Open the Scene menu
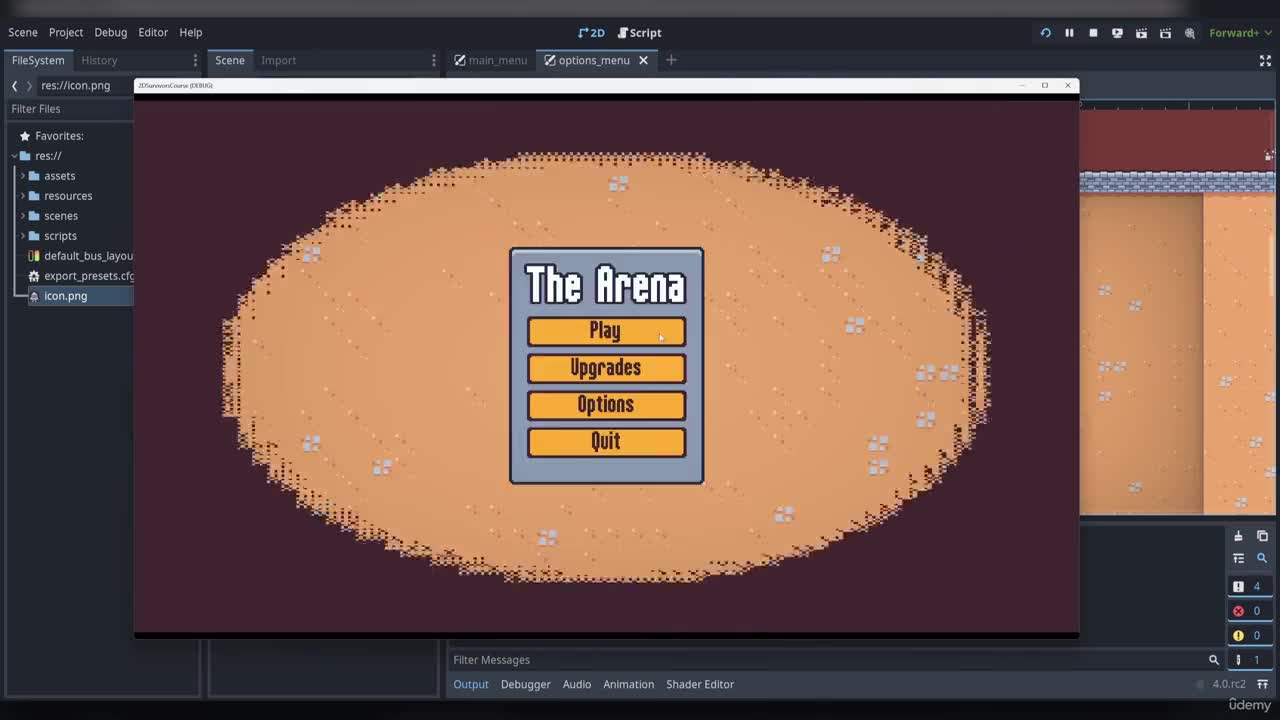This screenshot has width=1280, height=720. click(23, 32)
